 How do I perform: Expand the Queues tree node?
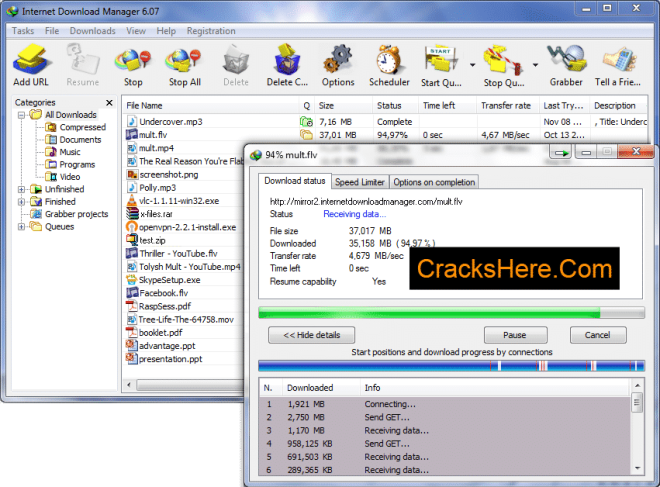21,226
